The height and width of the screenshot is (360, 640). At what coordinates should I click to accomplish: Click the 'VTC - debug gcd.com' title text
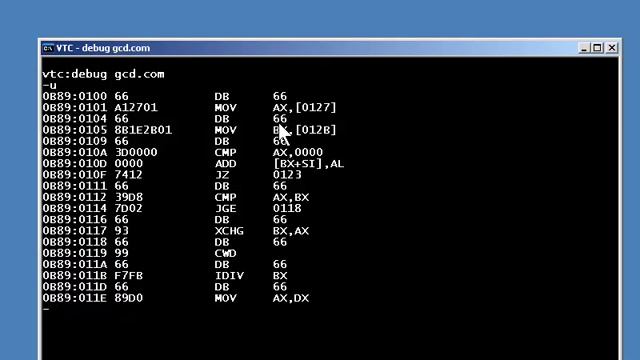[103, 48]
